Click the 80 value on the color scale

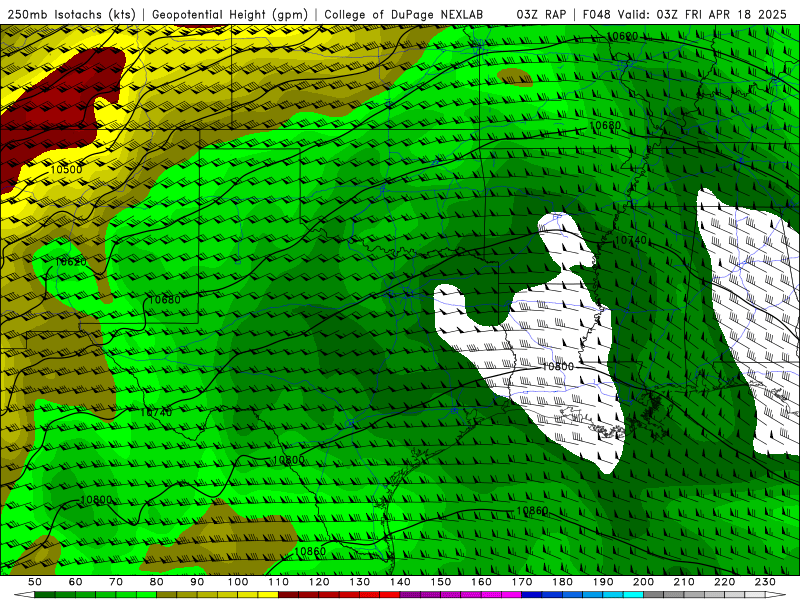pos(156,582)
